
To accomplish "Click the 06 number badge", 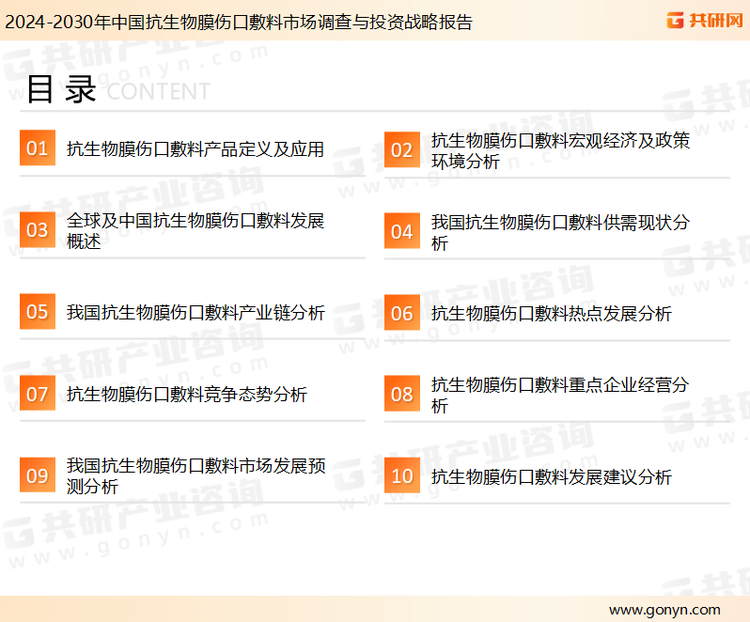I will tap(401, 313).
